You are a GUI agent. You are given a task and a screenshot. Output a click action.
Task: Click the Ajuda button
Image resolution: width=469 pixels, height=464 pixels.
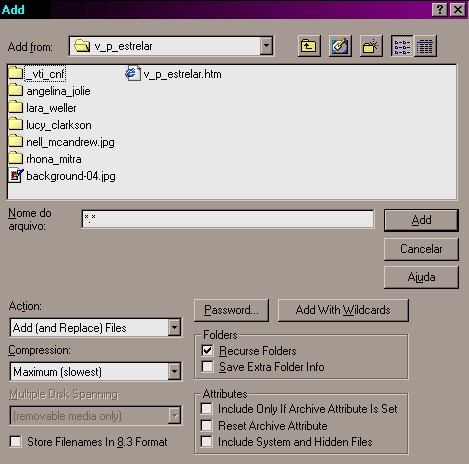click(421, 277)
